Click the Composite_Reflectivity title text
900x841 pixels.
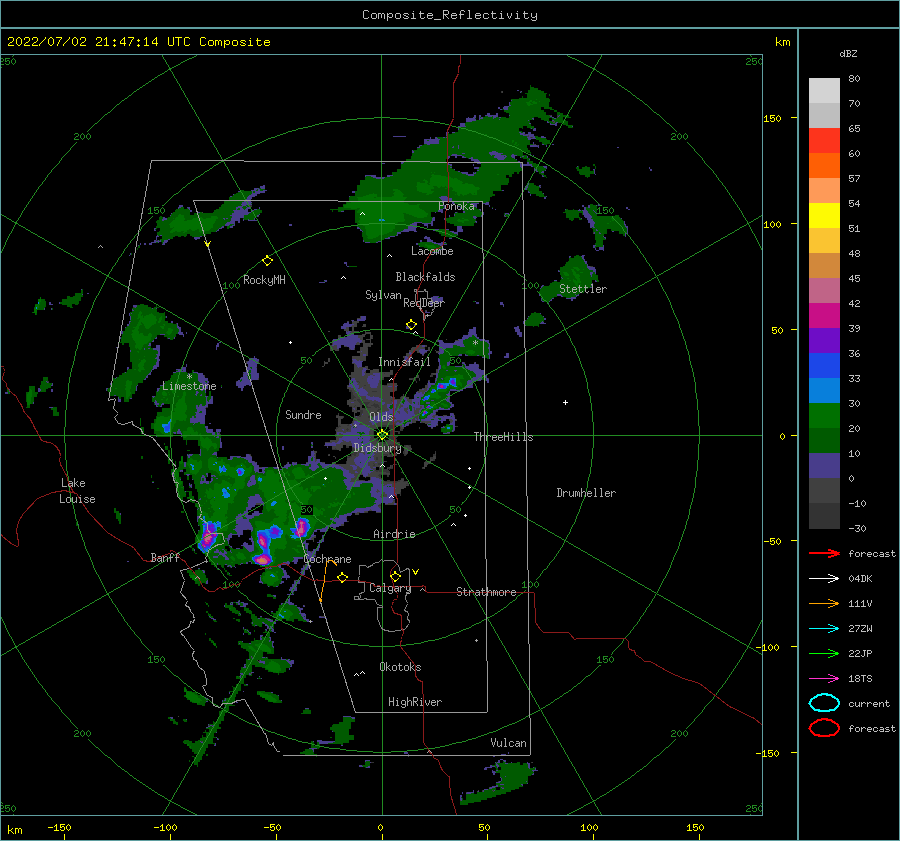pyautogui.click(x=450, y=15)
